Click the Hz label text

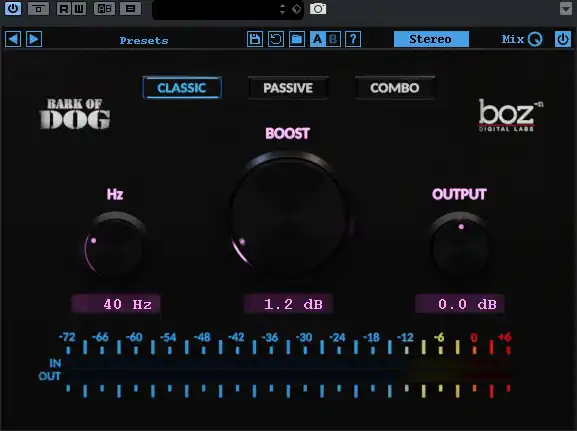[x=115, y=194]
